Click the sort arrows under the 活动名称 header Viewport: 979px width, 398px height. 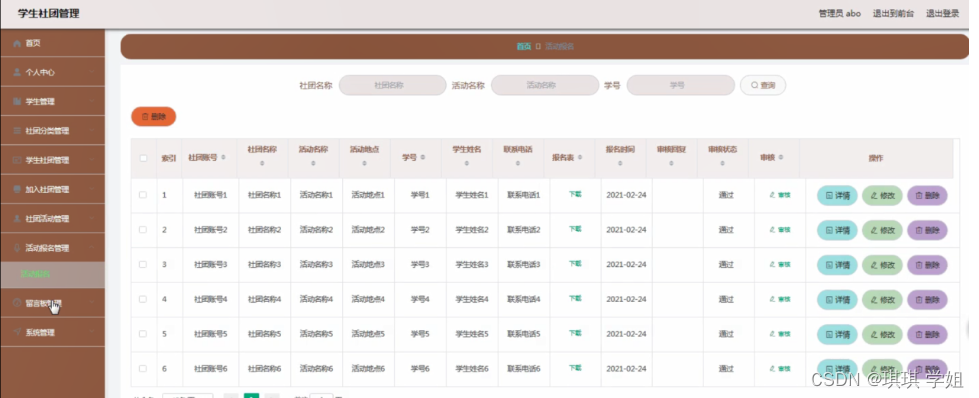[x=313, y=164]
